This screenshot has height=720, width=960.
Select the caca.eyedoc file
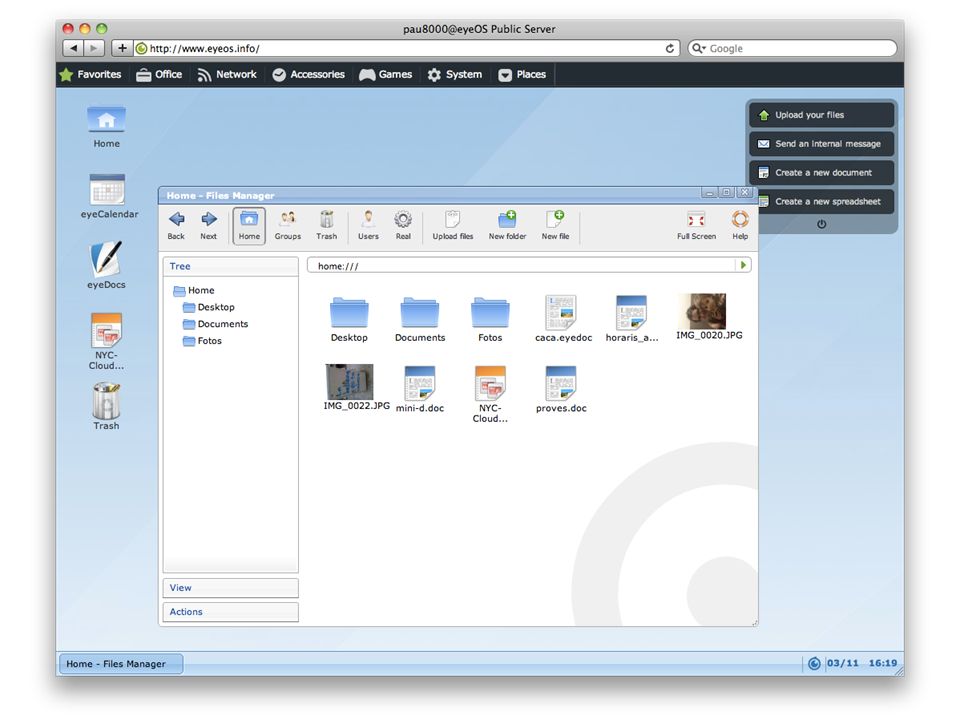[563, 318]
